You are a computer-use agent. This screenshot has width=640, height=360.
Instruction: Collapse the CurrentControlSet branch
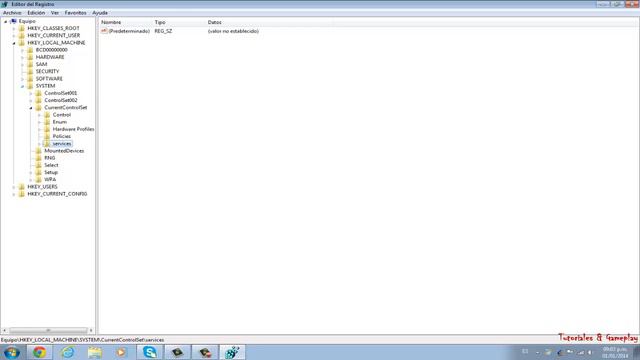coord(31,108)
